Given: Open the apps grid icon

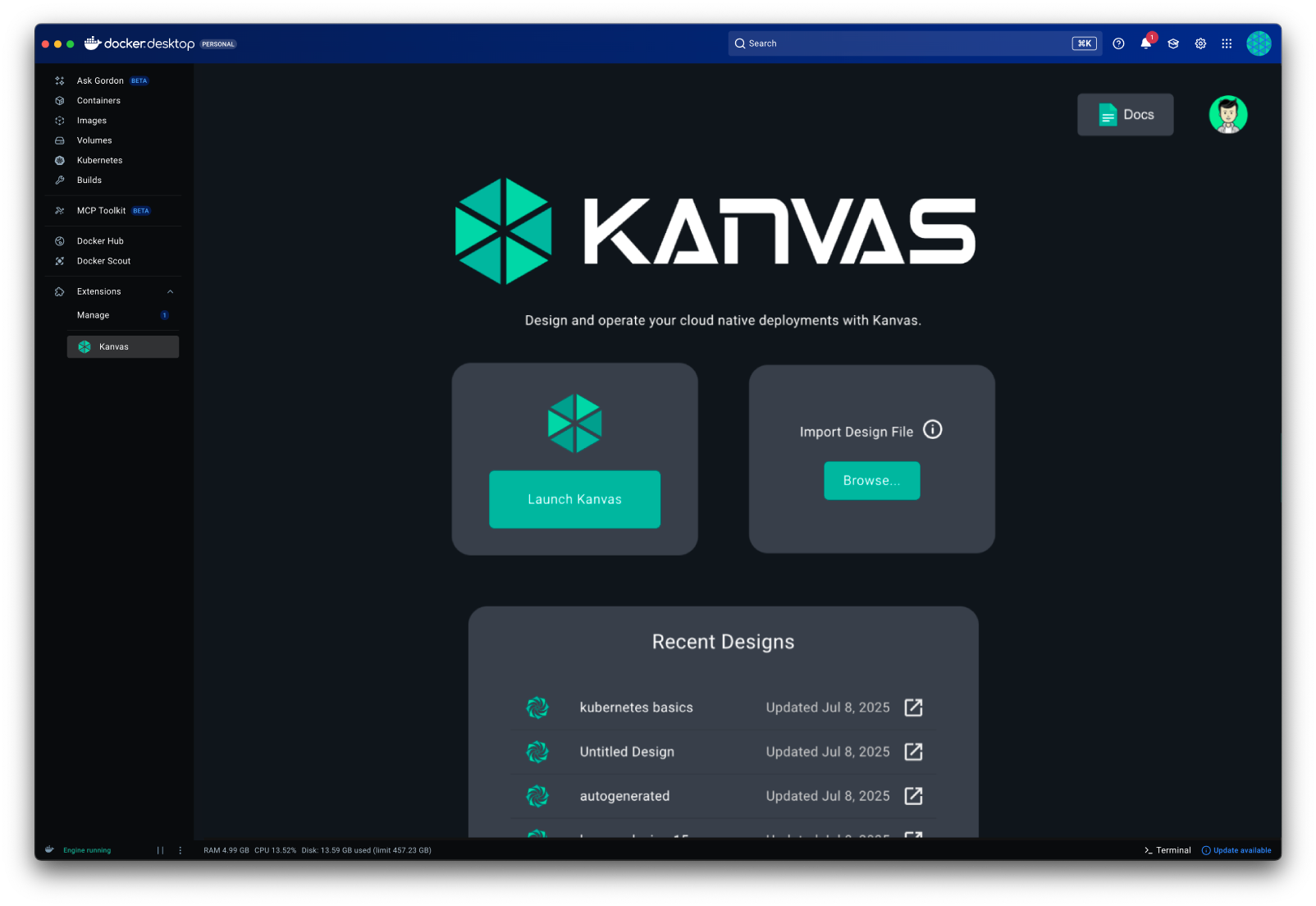Looking at the screenshot, I should pos(1227,43).
